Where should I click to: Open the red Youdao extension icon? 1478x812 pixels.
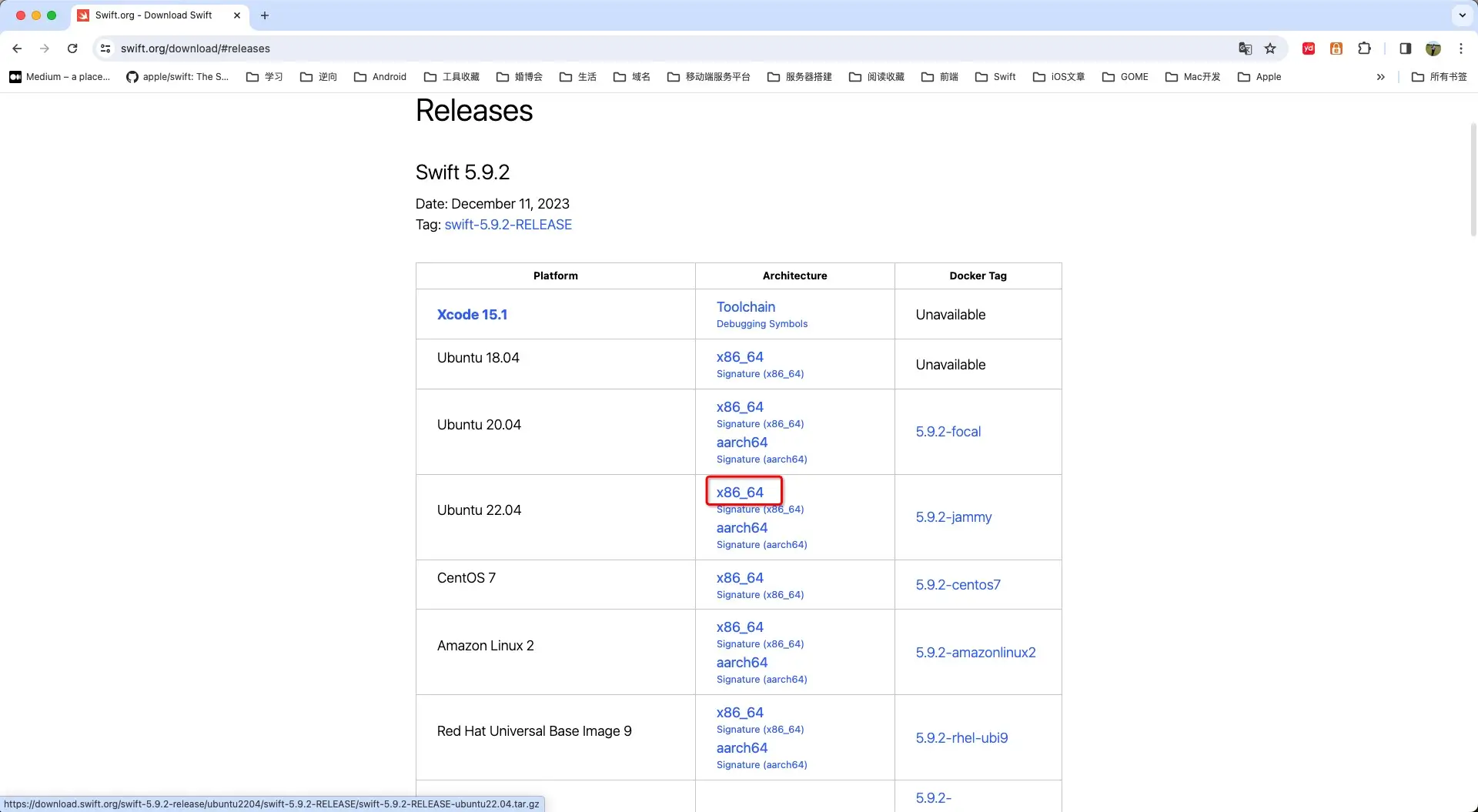pos(1309,48)
